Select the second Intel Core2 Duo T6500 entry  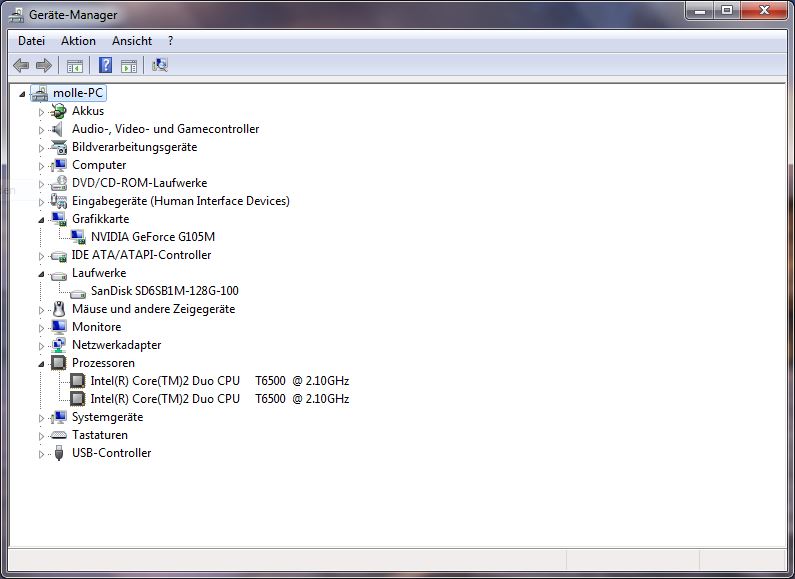[x=220, y=399]
